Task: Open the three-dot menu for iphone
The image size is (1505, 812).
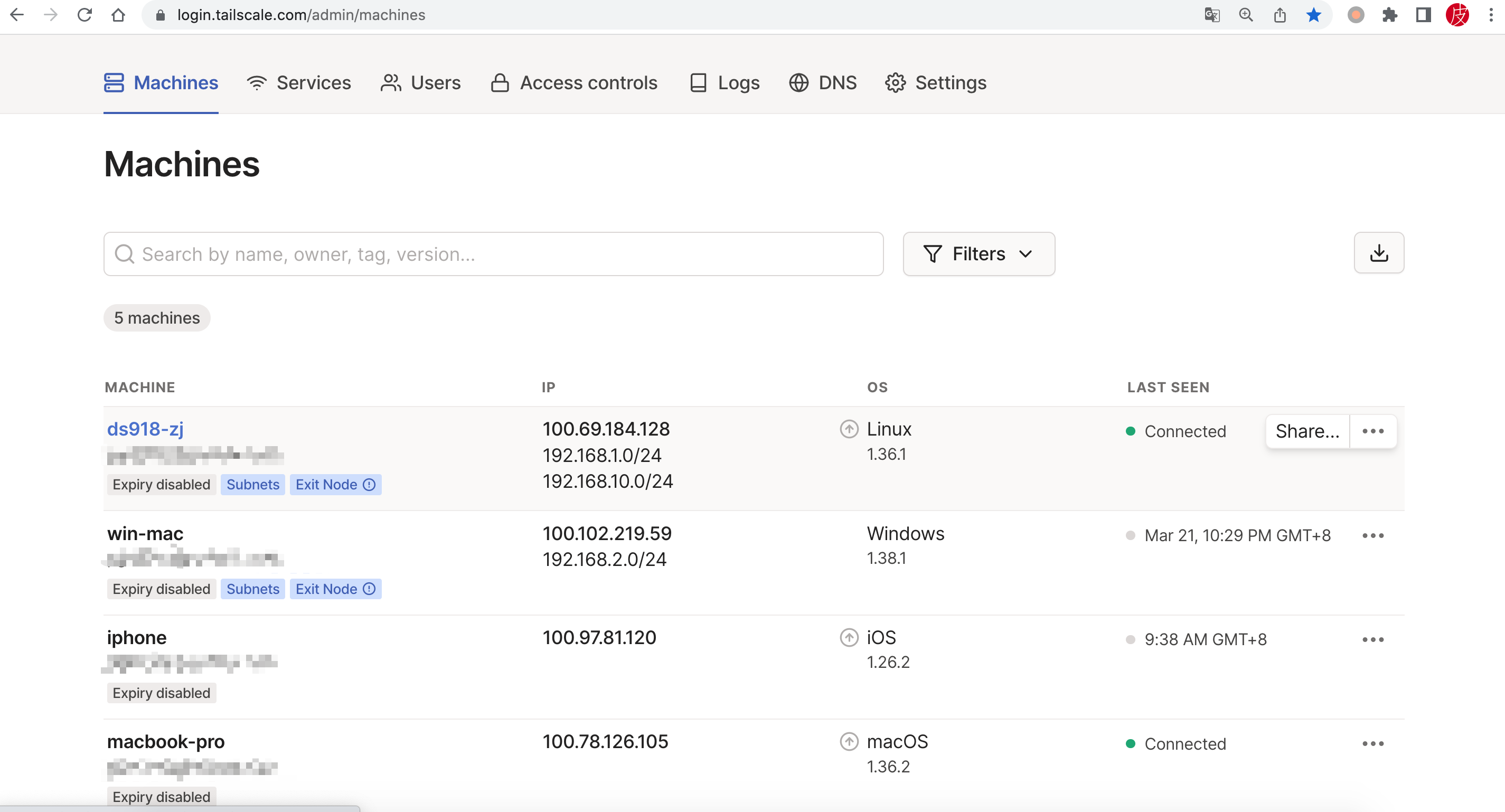Action: 1372,640
